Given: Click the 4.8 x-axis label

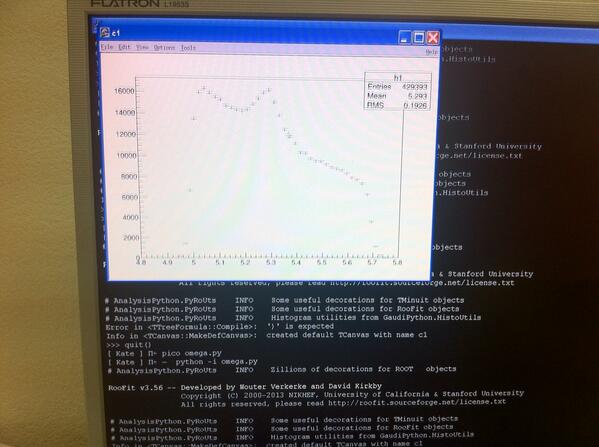Looking at the screenshot, I should point(141,262).
